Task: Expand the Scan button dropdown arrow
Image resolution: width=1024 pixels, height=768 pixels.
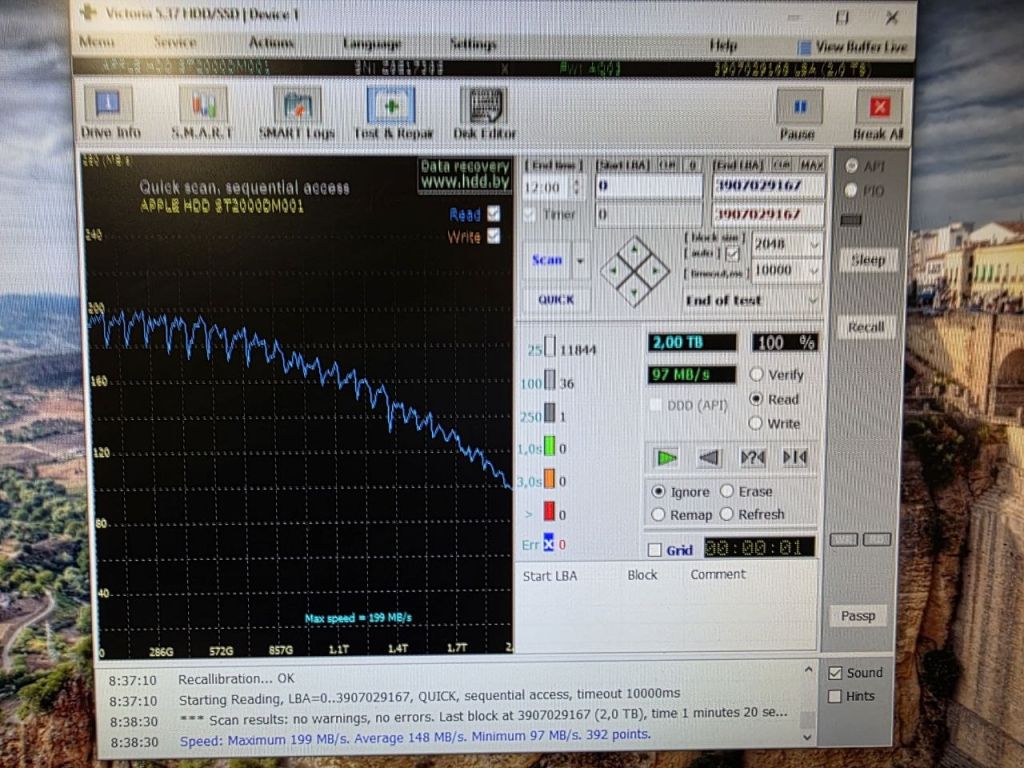Action: pos(580,260)
